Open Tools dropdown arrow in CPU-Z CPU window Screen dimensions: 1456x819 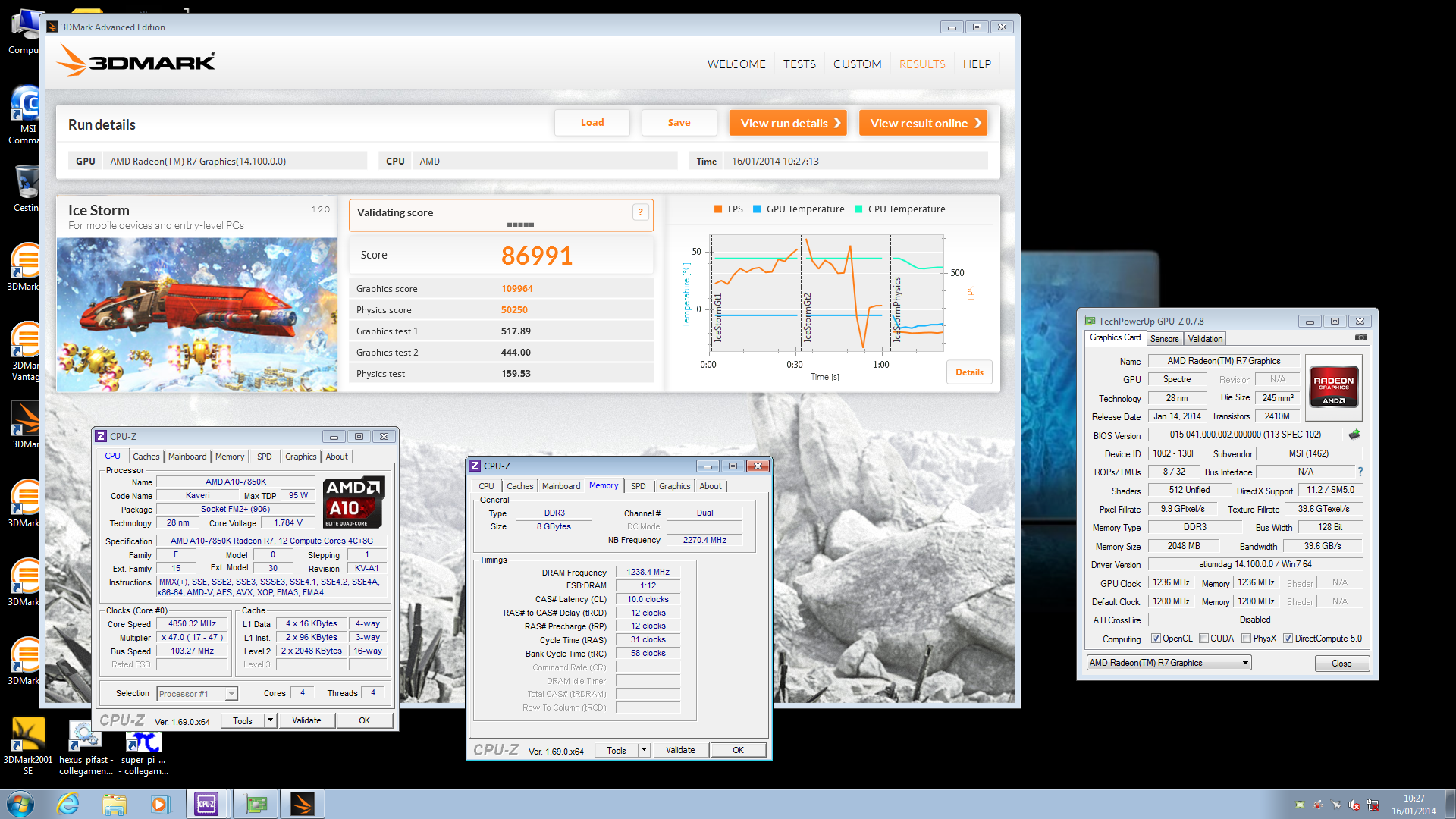click(270, 720)
